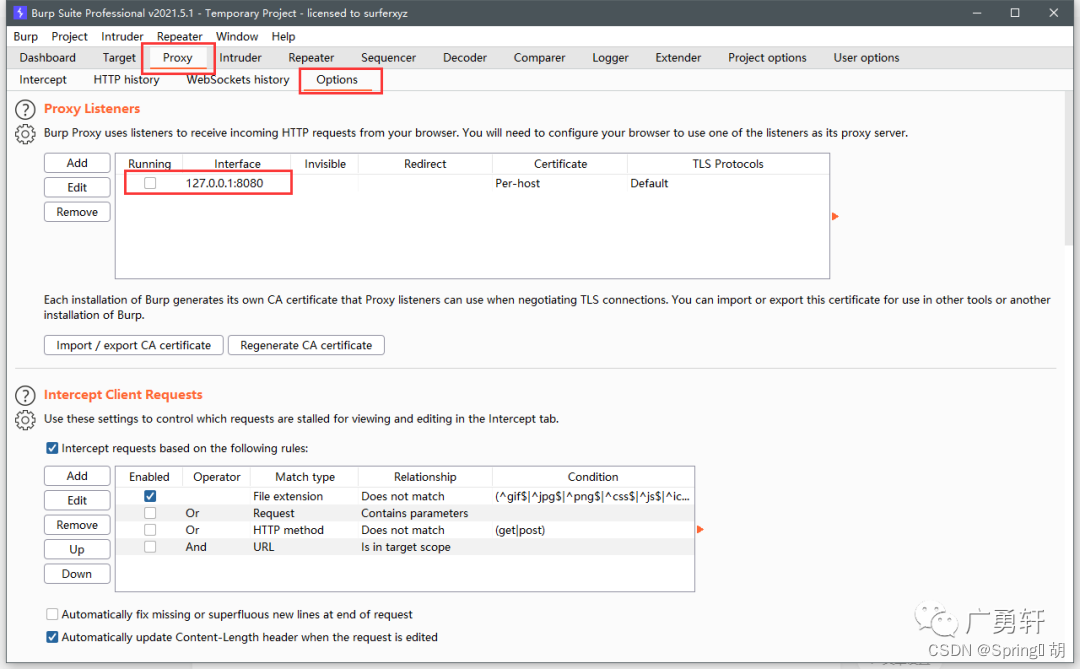The height and width of the screenshot is (669, 1080).
Task: Enable the 'Contains parameters' Request rule
Action: [x=149, y=513]
